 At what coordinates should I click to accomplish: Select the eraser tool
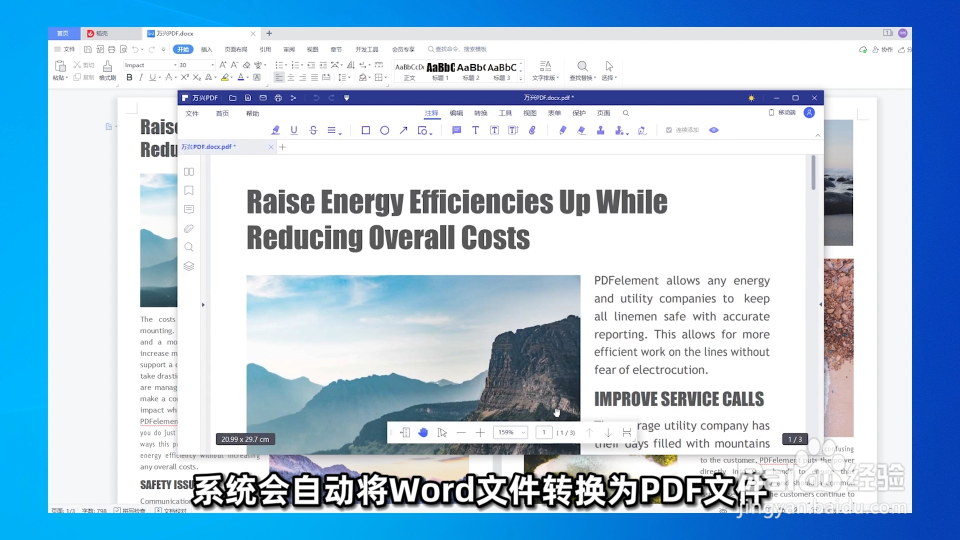pyautogui.click(x=582, y=130)
